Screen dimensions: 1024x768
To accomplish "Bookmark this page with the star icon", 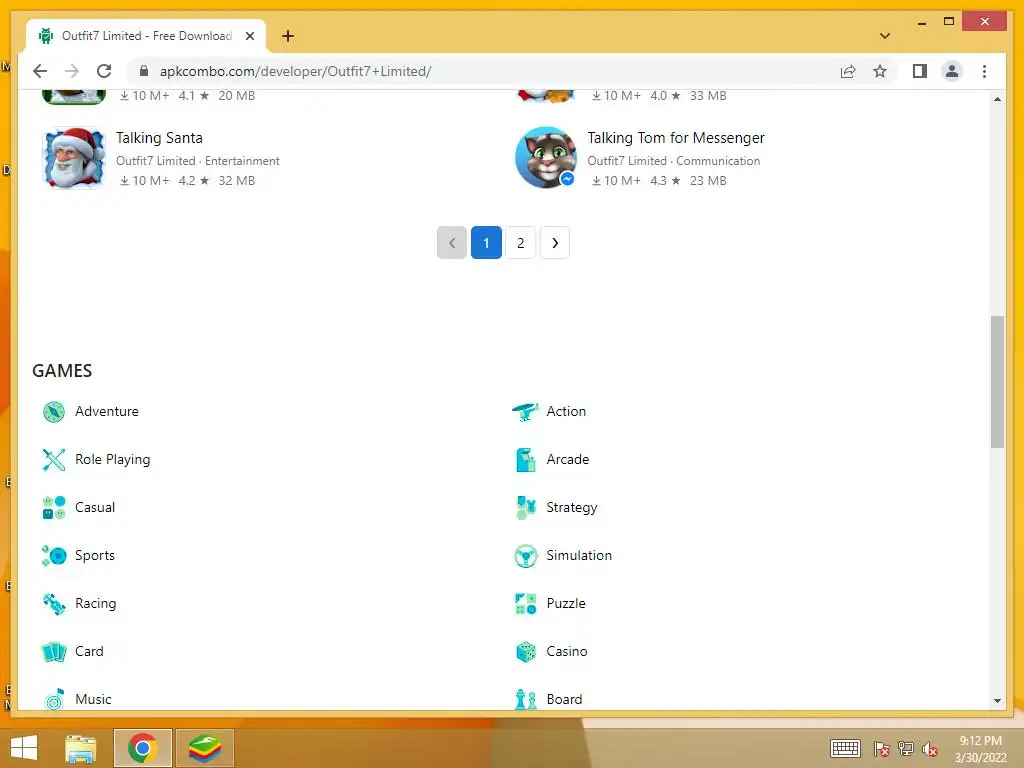I will point(880,71).
